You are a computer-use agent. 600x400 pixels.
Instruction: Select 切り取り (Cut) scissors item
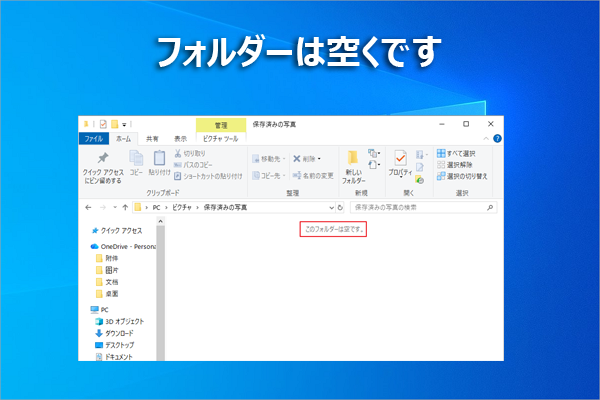click(190, 153)
